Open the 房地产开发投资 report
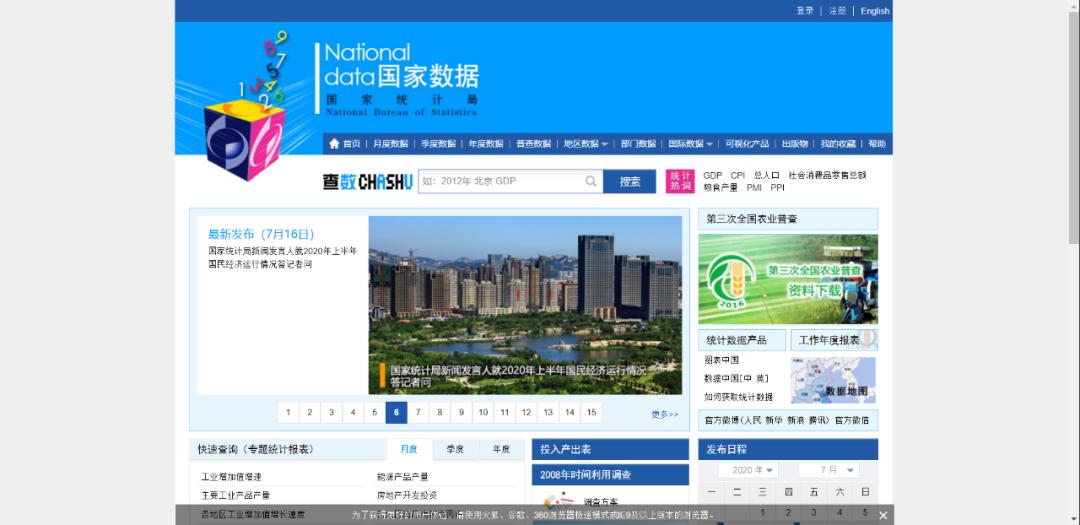This screenshot has height=525, width=1080. pyautogui.click(x=406, y=495)
